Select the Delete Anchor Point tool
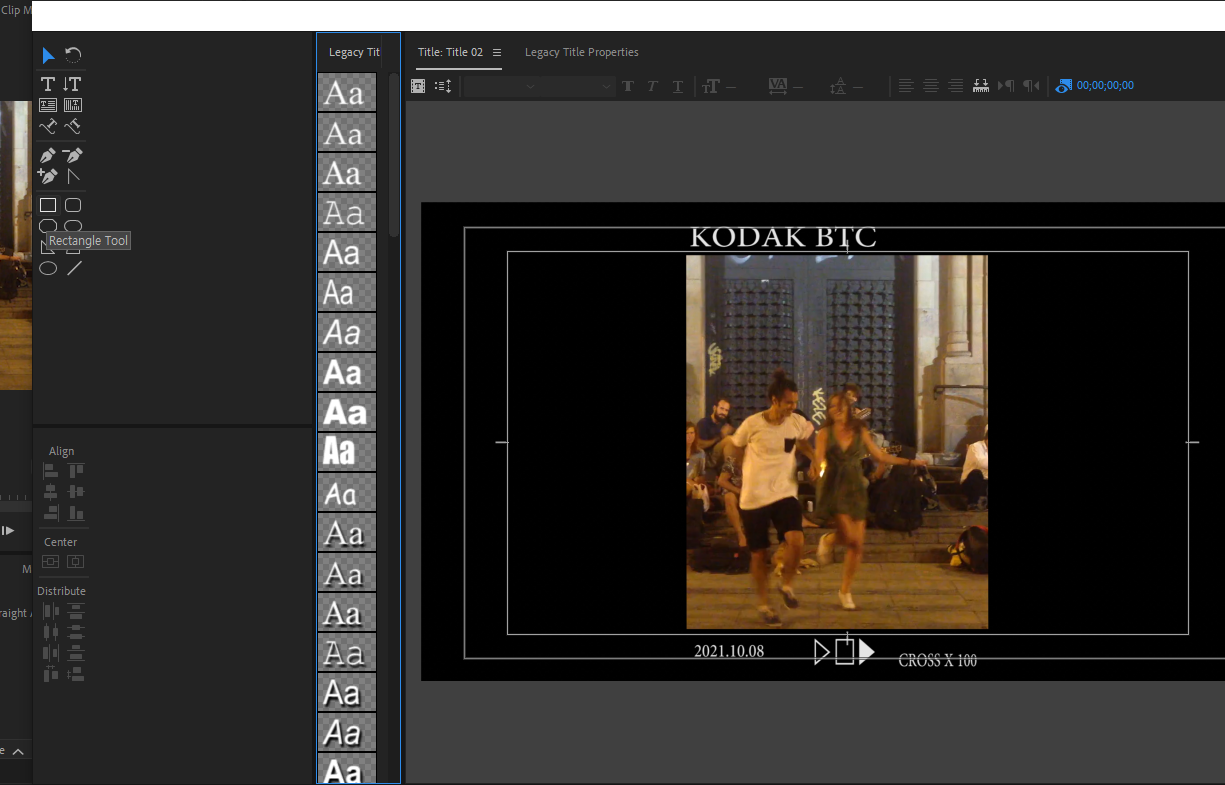 tap(72, 155)
